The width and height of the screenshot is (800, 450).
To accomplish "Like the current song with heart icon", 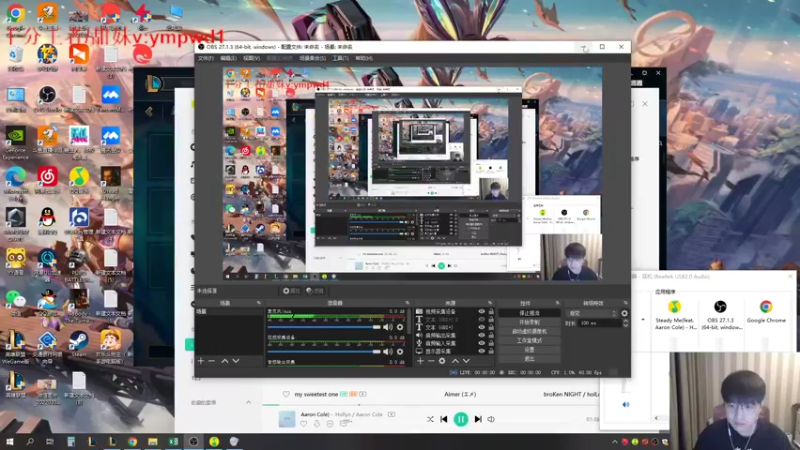I will click(304, 423).
